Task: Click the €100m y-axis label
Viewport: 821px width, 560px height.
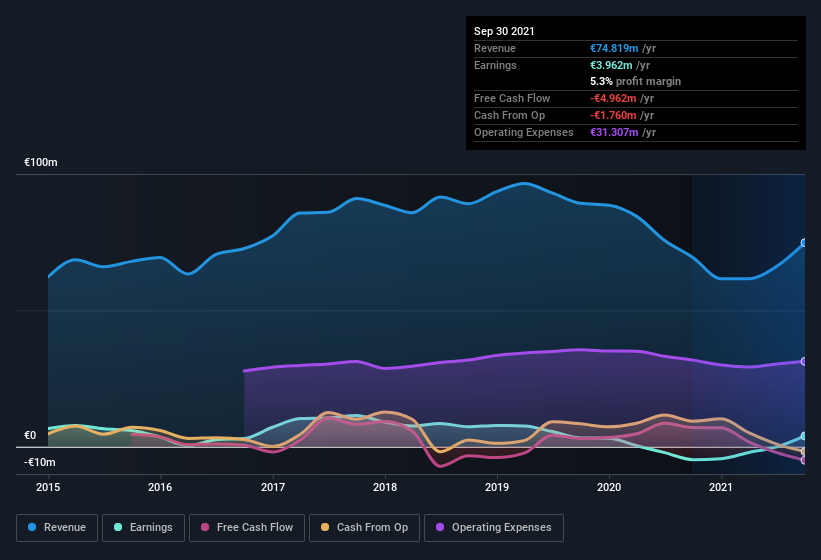Action: [41, 162]
